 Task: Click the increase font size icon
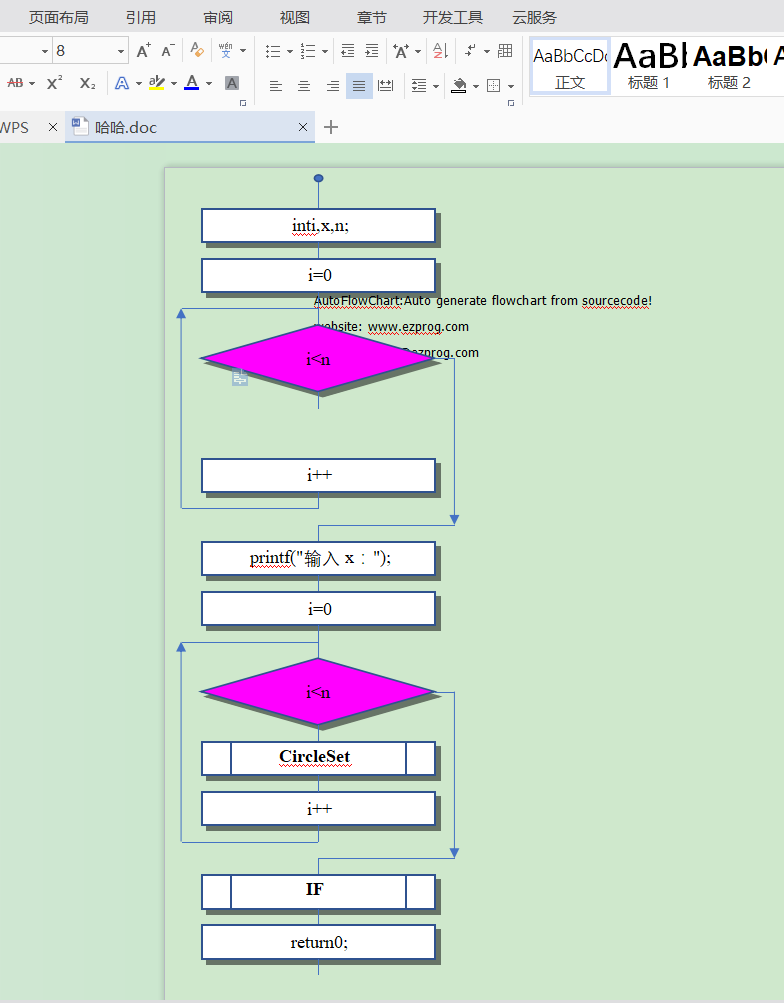143,51
